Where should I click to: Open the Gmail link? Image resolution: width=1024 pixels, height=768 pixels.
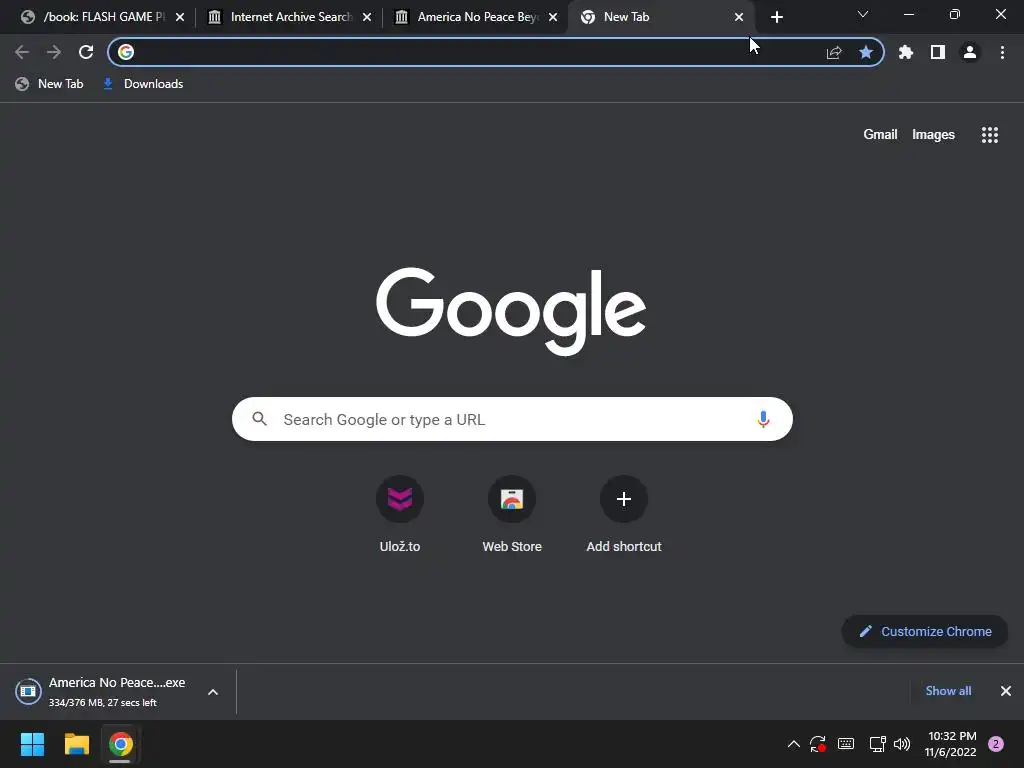click(x=880, y=135)
